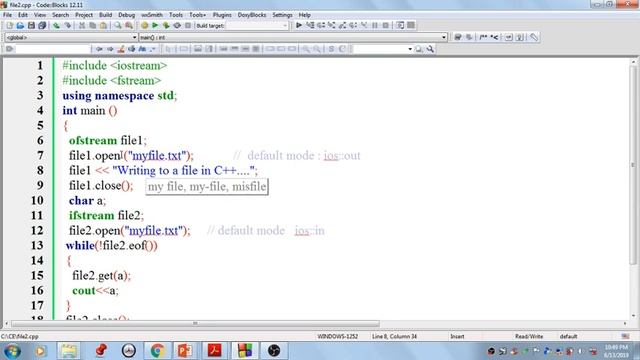Viewport: 640px width, 360px height.
Task: Toggle the source 'S' button in lower toolbar
Action: tap(331, 49)
